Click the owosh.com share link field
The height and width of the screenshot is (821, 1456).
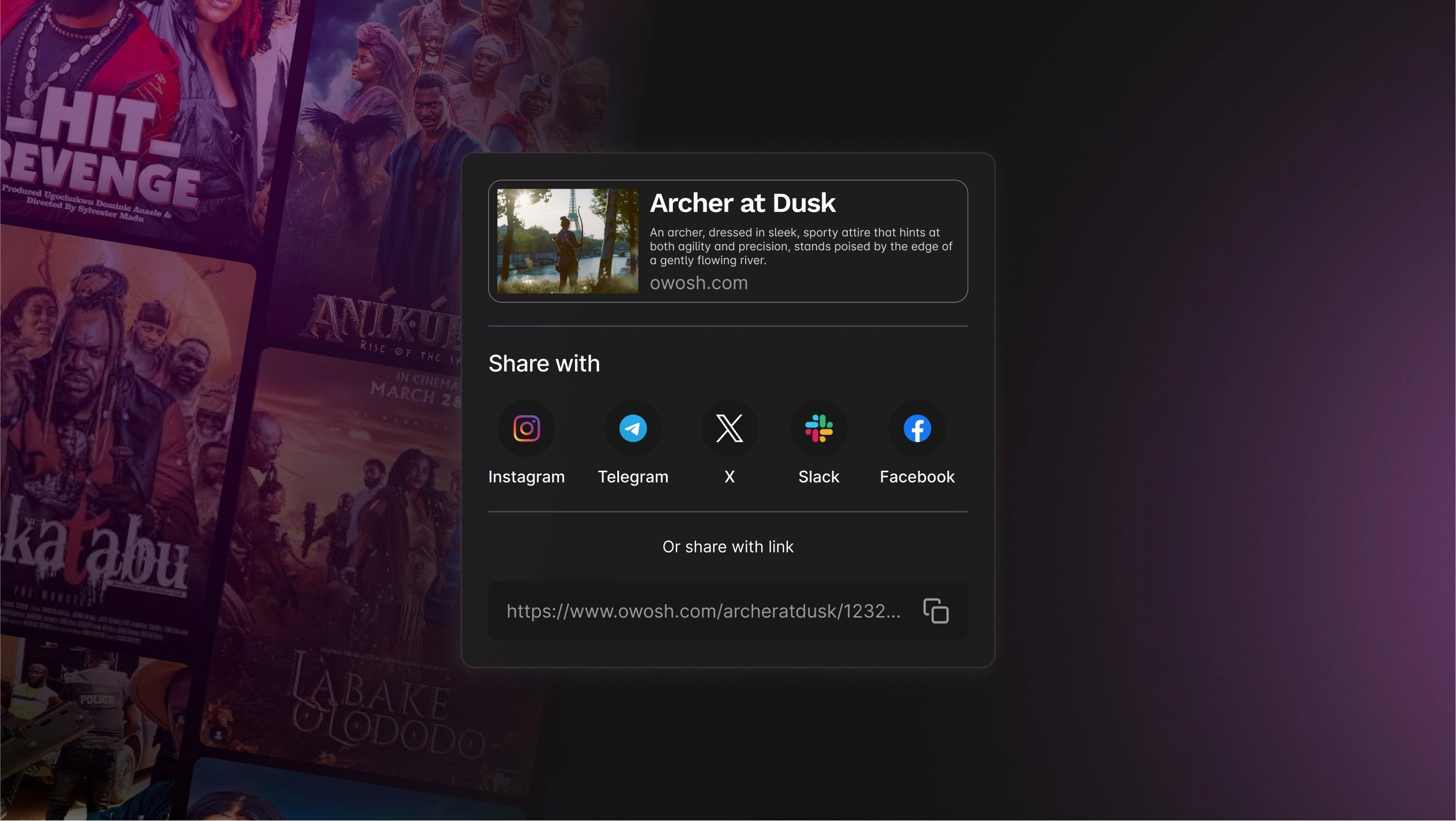click(x=703, y=611)
